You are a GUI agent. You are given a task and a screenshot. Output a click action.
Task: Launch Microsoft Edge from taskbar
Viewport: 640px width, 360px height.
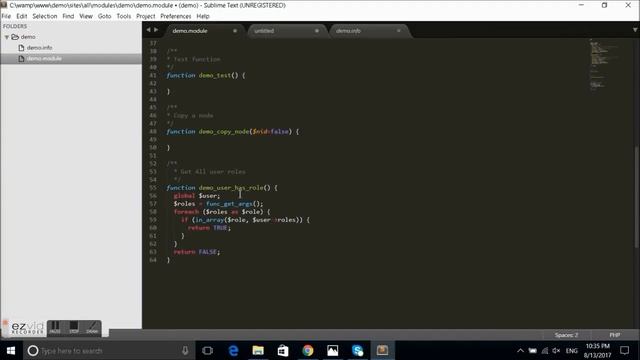click(x=233, y=351)
